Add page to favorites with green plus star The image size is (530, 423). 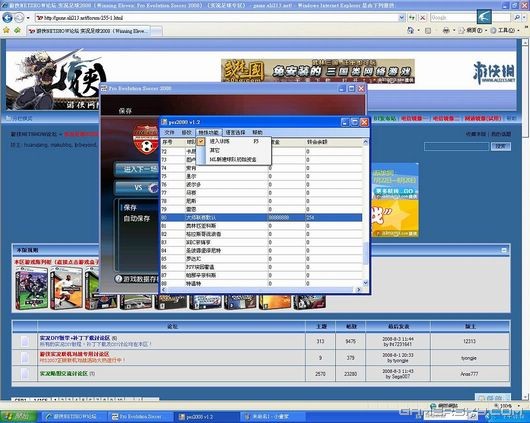[17, 31]
